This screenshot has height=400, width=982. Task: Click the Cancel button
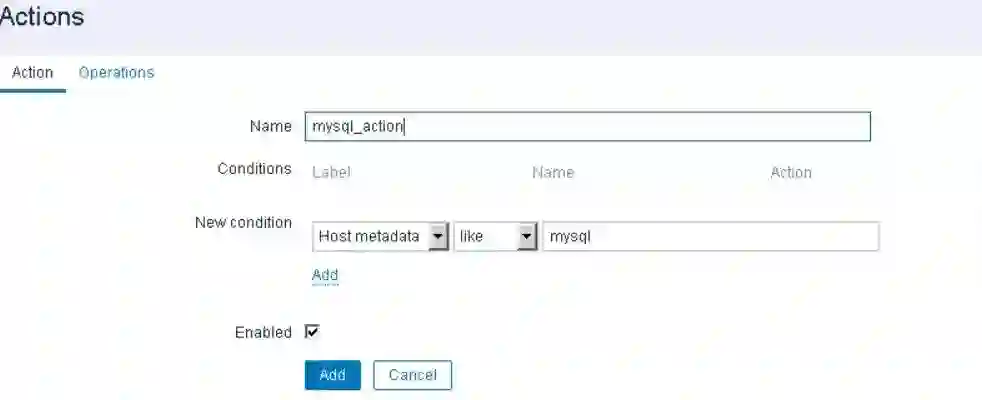tap(412, 375)
